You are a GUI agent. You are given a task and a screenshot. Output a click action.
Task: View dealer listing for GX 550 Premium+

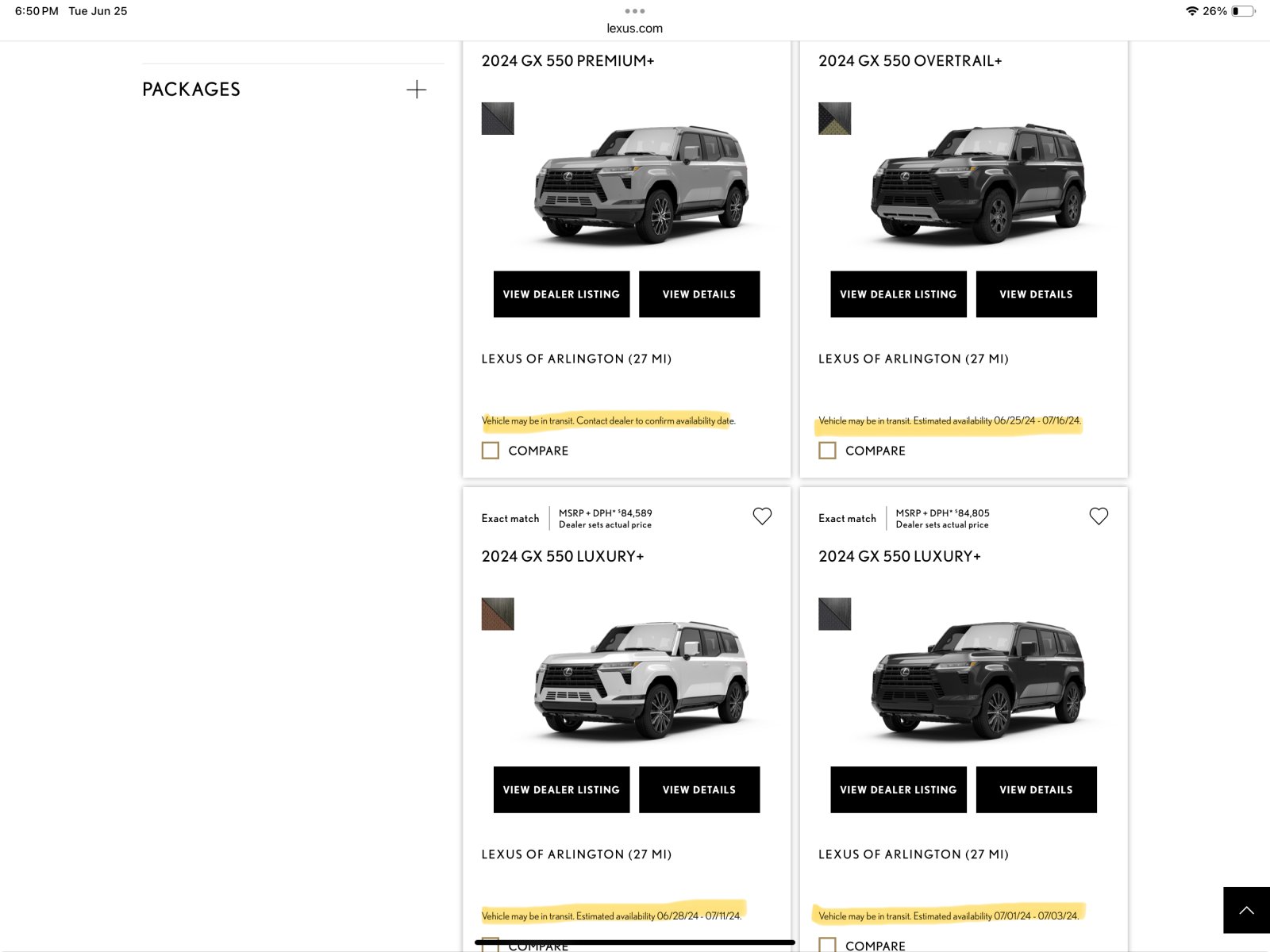(561, 294)
